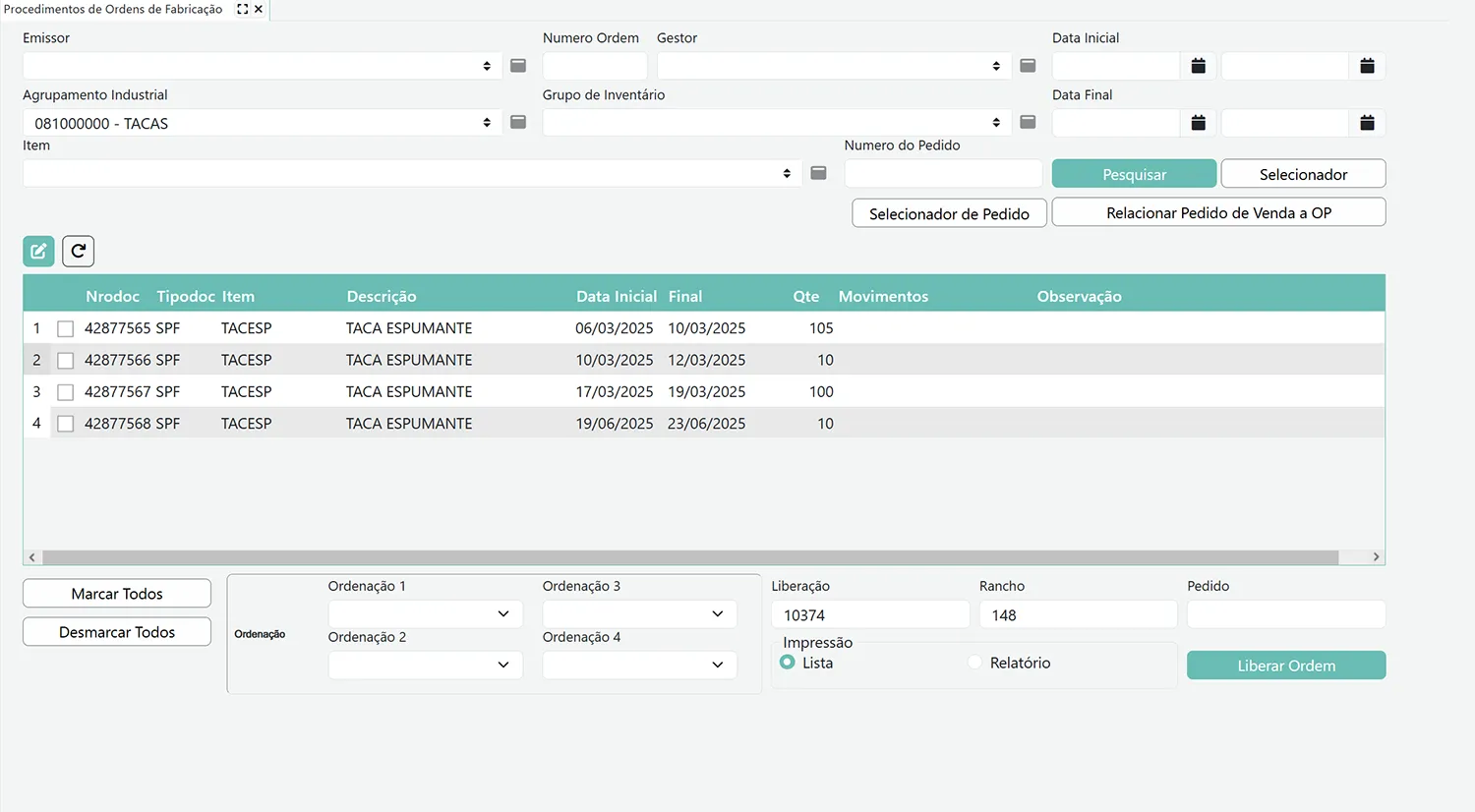Screen dimensions: 1475x812
Task: Click Selecionador de Pedido button
Action: pos(949,213)
